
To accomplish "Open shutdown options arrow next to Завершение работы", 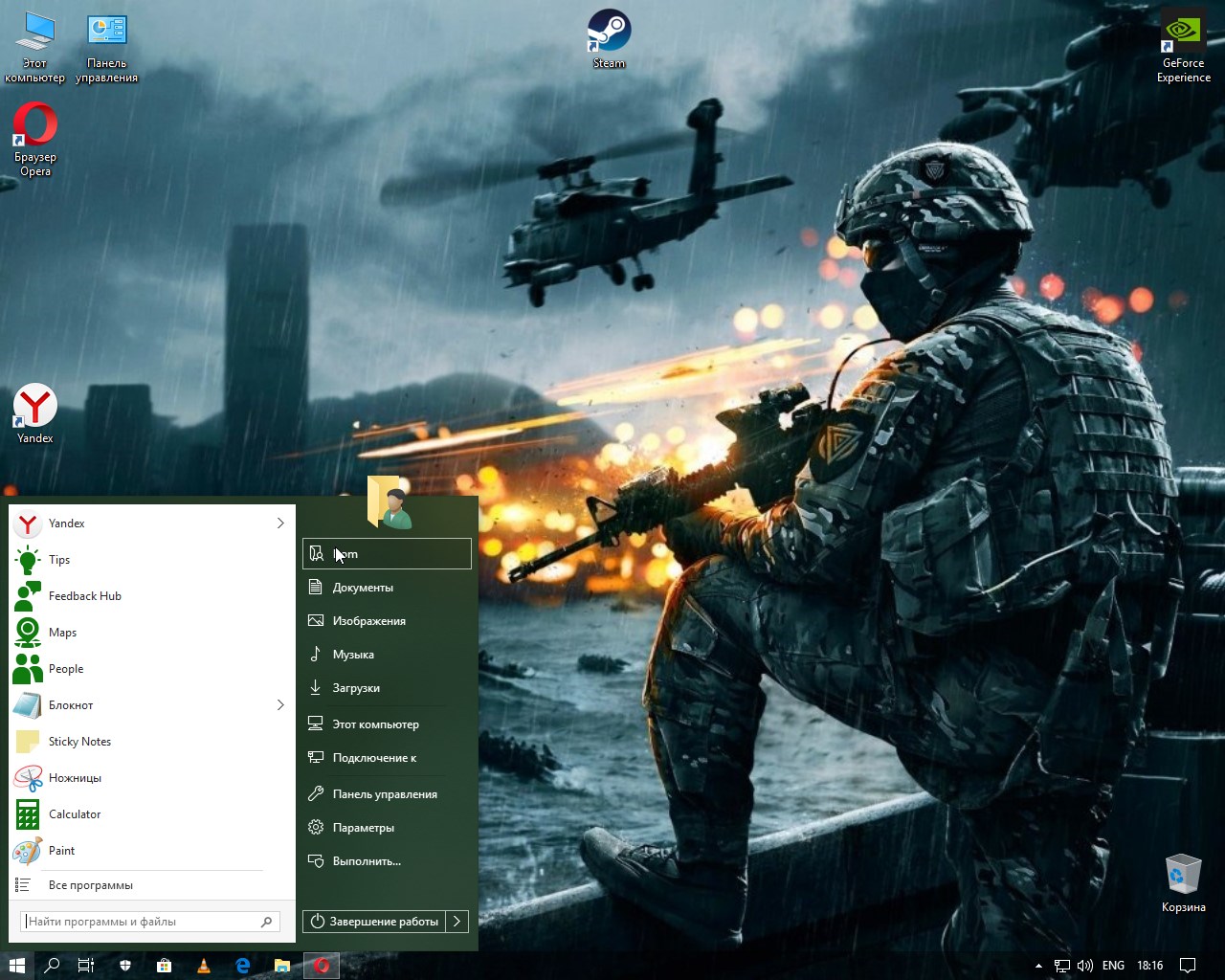I will tap(457, 922).
